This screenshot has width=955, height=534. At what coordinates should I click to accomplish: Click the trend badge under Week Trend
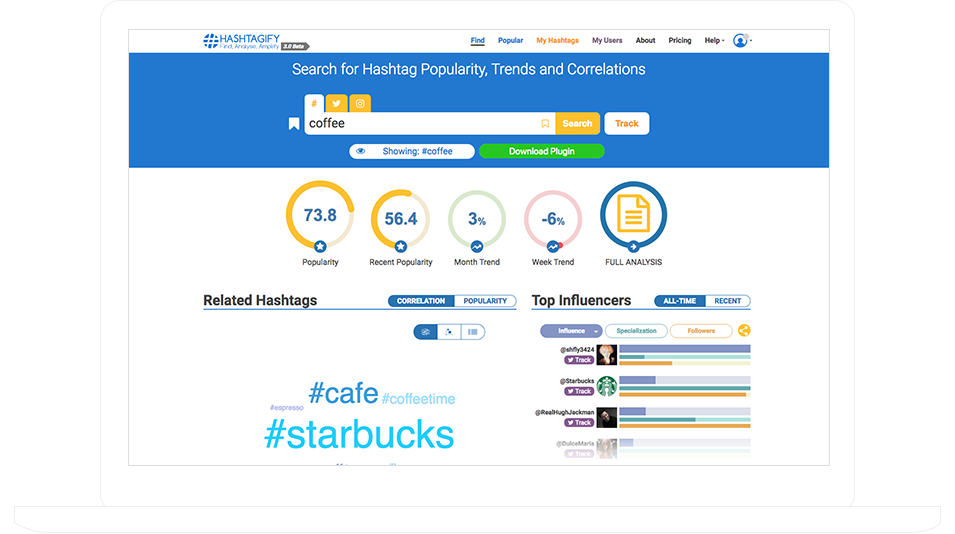click(553, 247)
